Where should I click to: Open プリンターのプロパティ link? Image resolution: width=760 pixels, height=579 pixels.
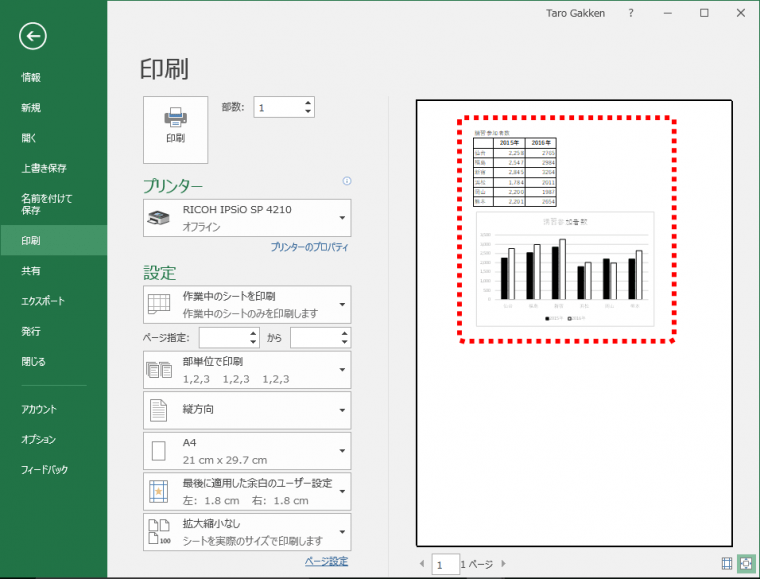point(309,247)
